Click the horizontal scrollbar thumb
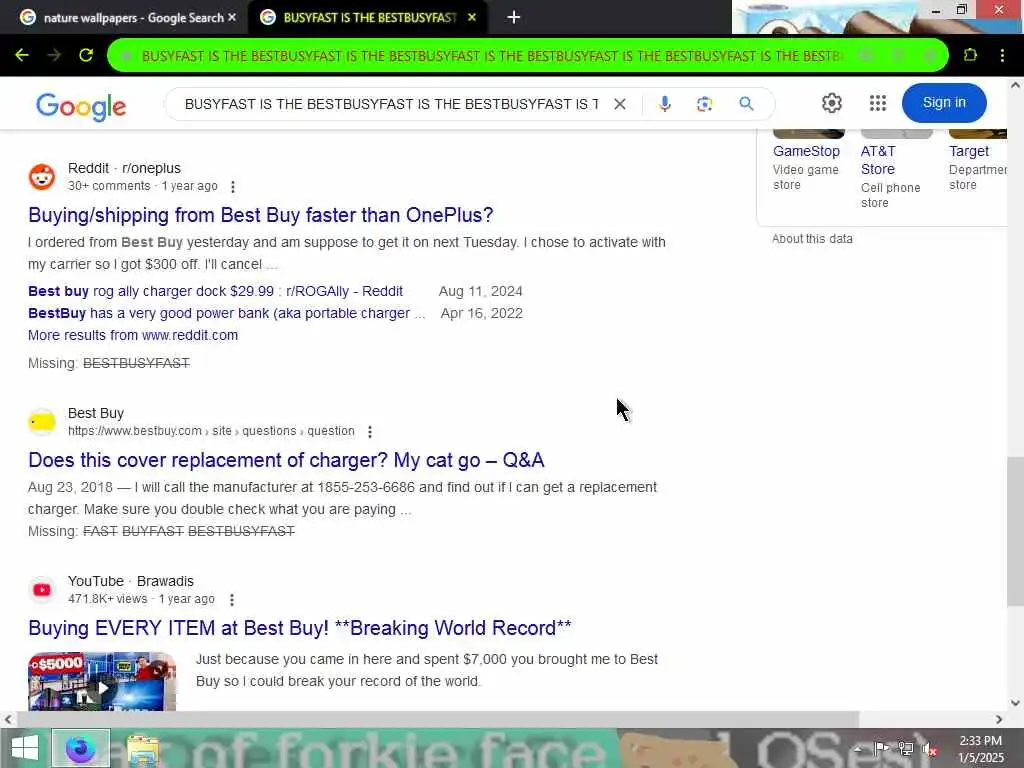Screen dimensions: 1024x768 pos(438,719)
